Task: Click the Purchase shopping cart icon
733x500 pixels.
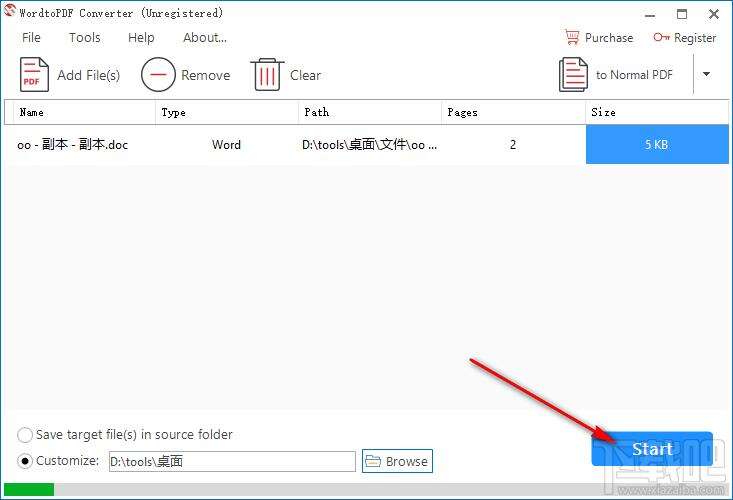Action: (572, 37)
